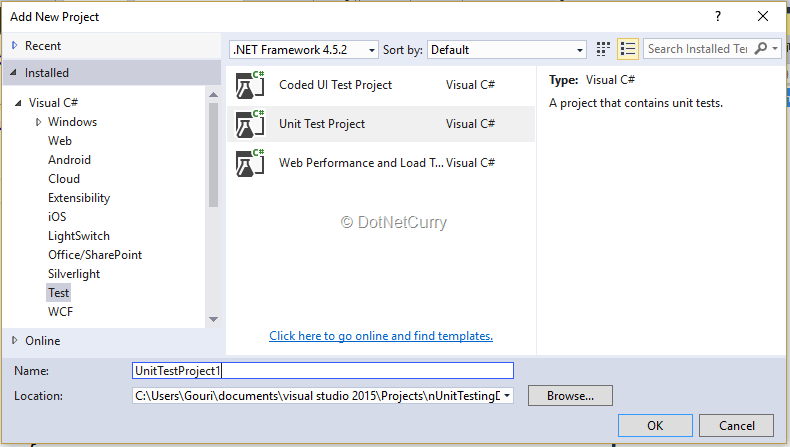Viewport: 790px width, 447px height.
Task: Click the Cancel button
Action: pos(737,426)
